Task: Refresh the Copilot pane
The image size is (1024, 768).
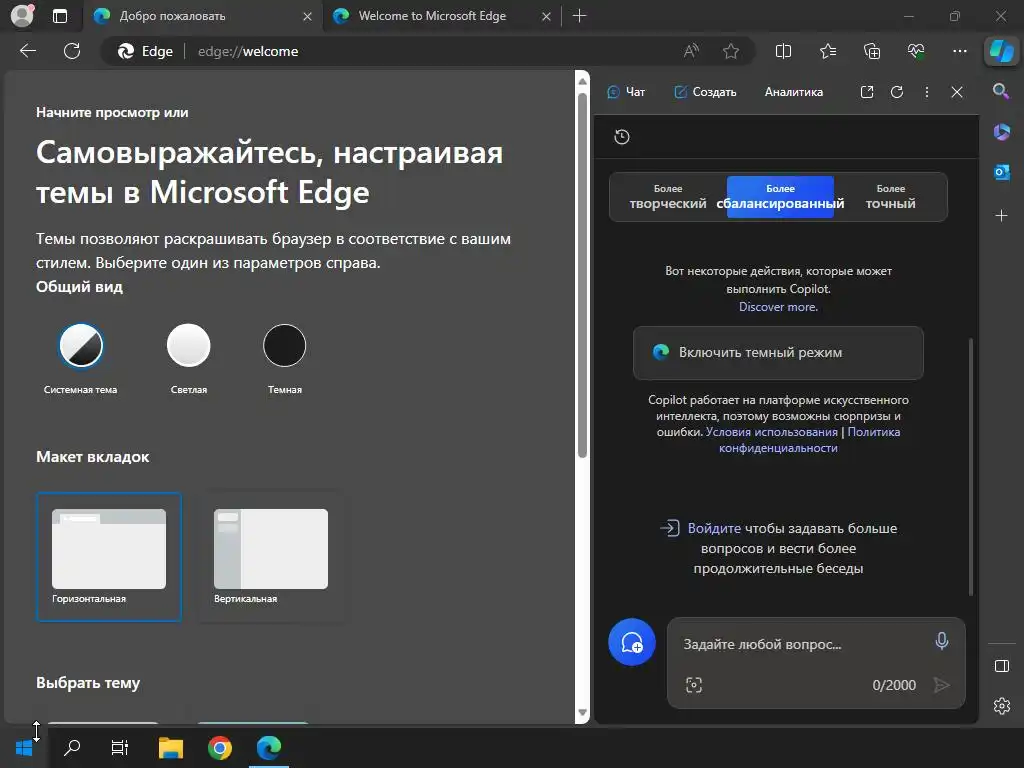Action: tap(897, 92)
